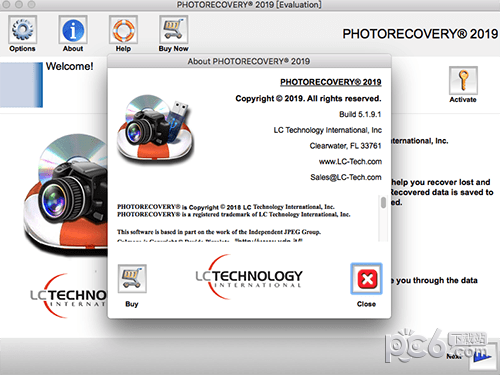
Task: Click Independent JPEG Group license line
Action: point(219,232)
